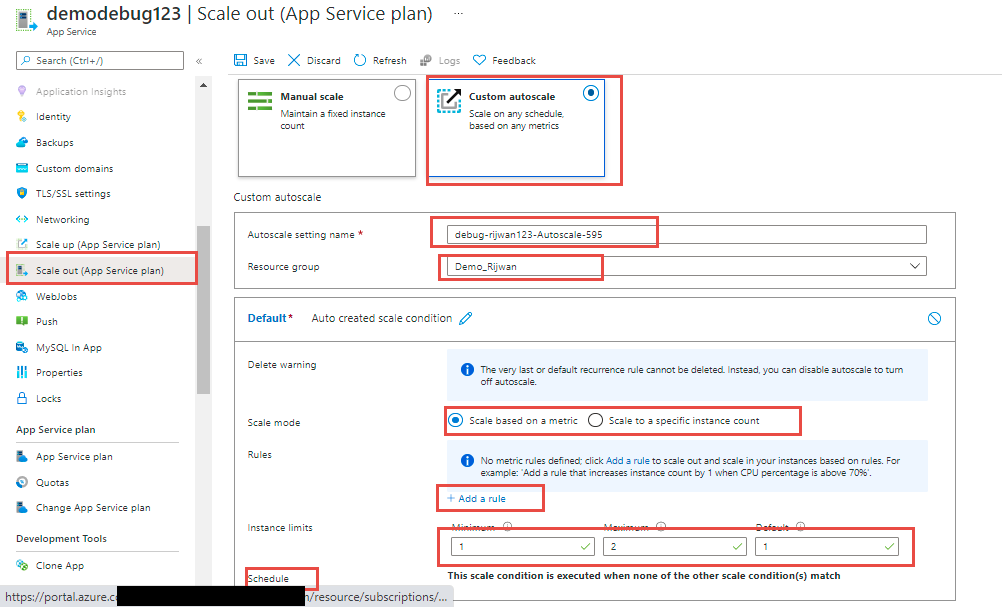The width and height of the screenshot is (1002, 607).
Task: Click the disable autoscale circle-slash icon
Action: pyautogui.click(x=934, y=318)
